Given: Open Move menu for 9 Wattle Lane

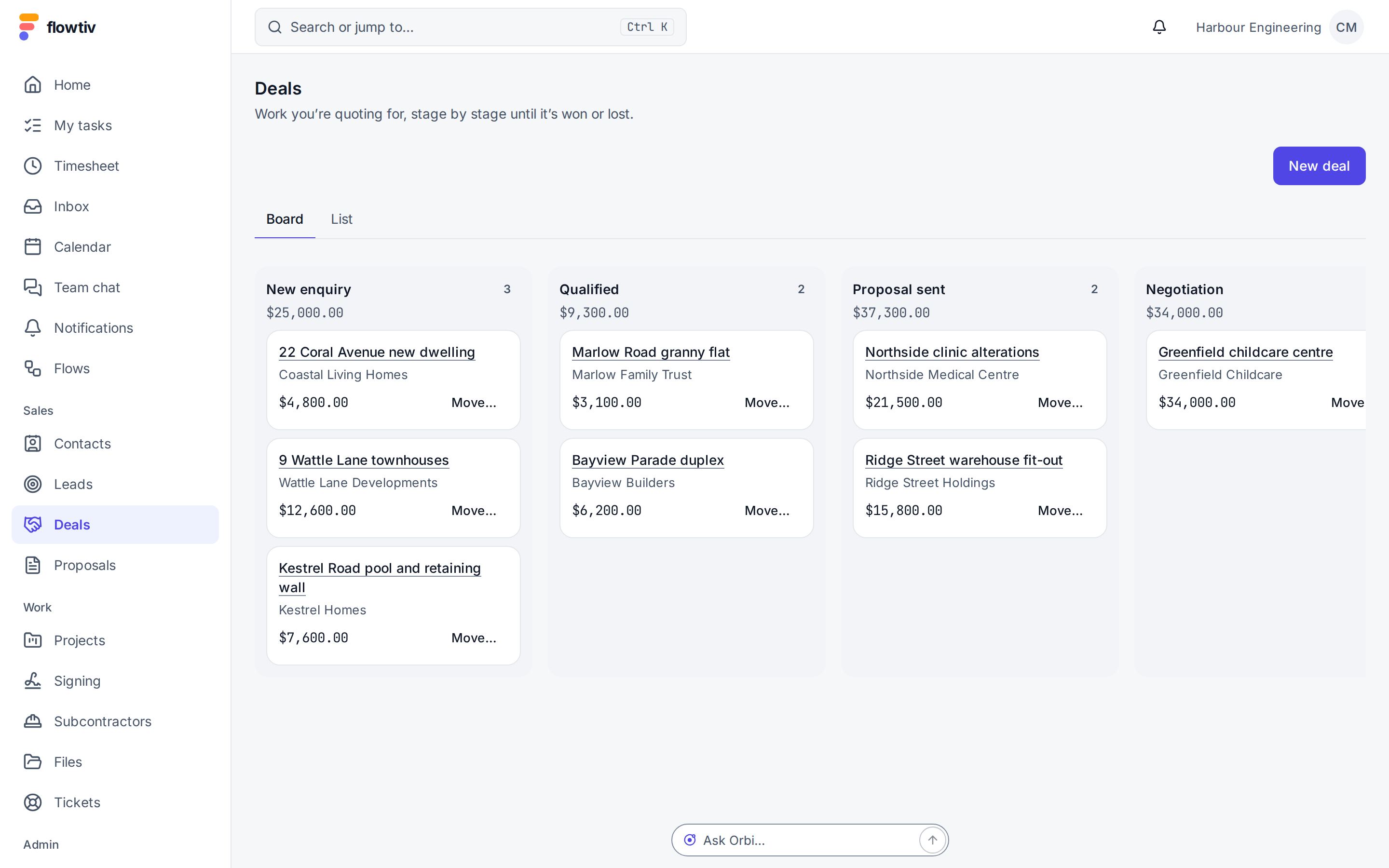Looking at the screenshot, I should click(474, 510).
